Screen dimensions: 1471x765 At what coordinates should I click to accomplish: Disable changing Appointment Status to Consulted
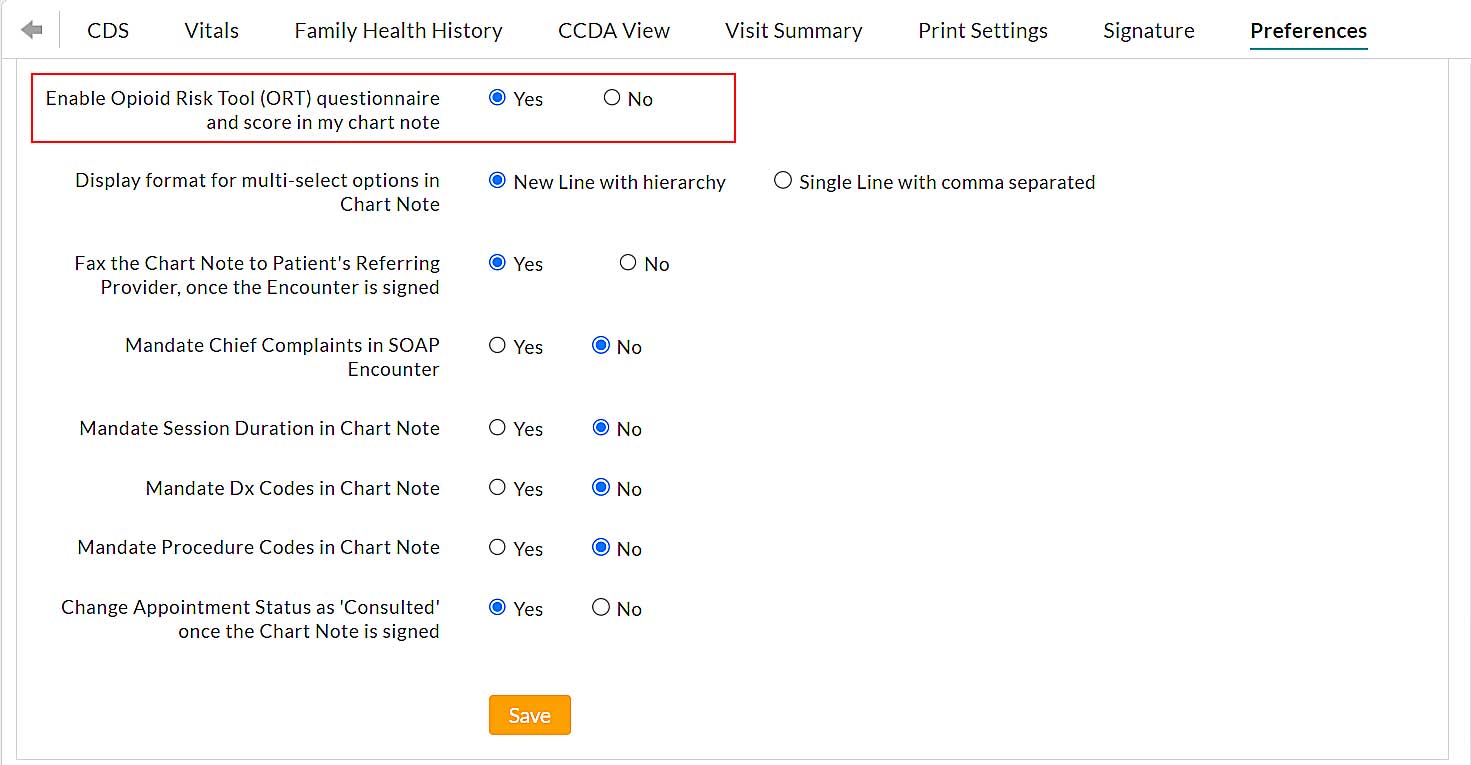coord(601,606)
